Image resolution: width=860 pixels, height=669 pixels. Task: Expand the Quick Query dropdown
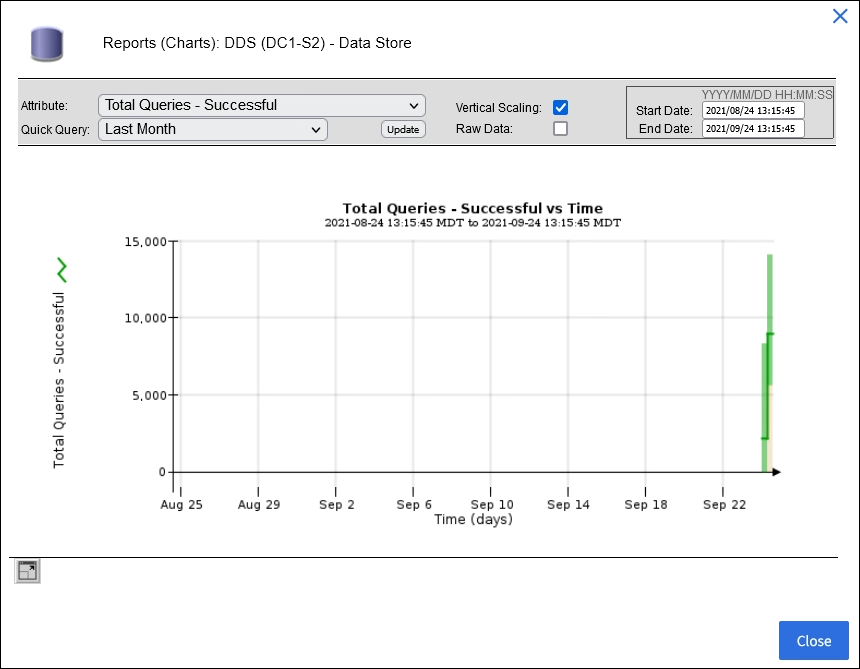(x=213, y=129)
